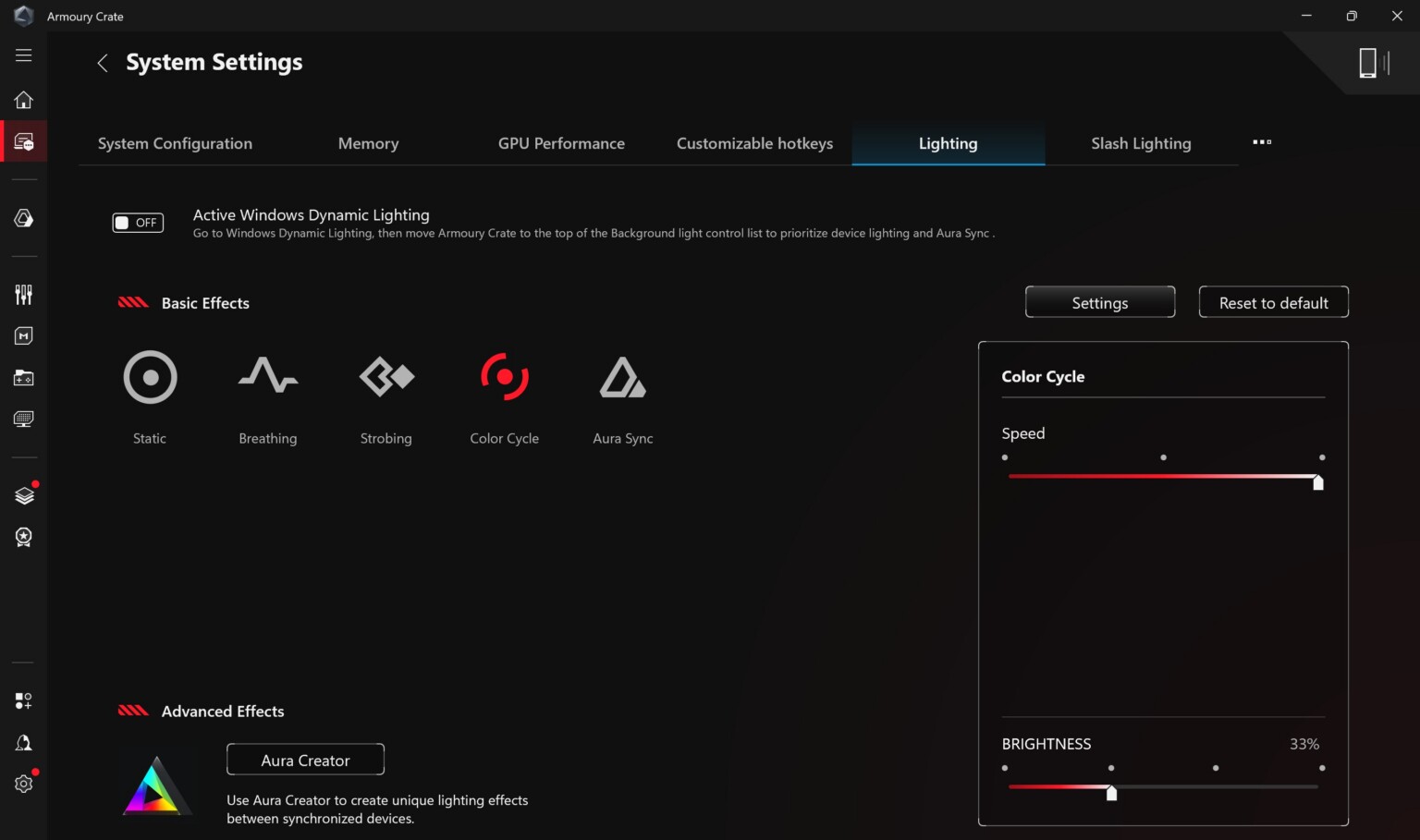Click the "Use Aura Creator to create" description
This screenshot has width=1420, height=840.
[x=377, y=810]
